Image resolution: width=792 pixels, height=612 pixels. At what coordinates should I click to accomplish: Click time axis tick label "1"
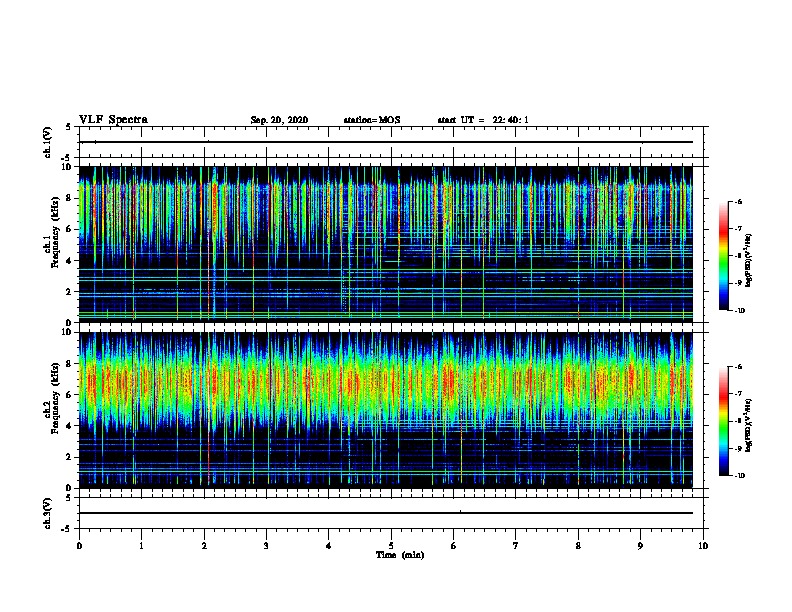[141, 546]
